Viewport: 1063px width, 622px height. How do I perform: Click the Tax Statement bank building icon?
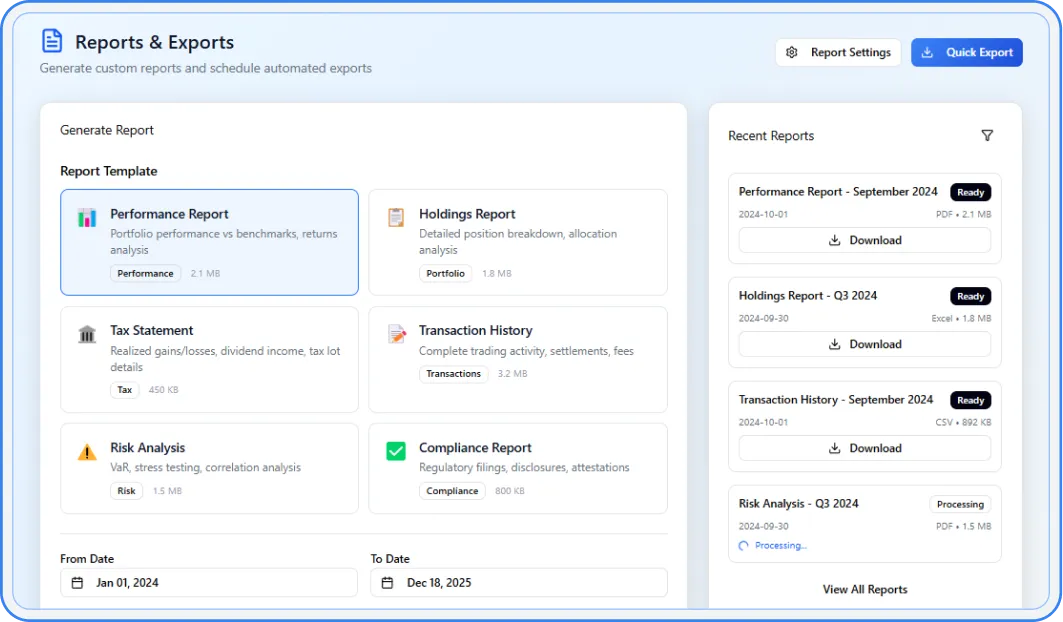click(x=87, y=334)
